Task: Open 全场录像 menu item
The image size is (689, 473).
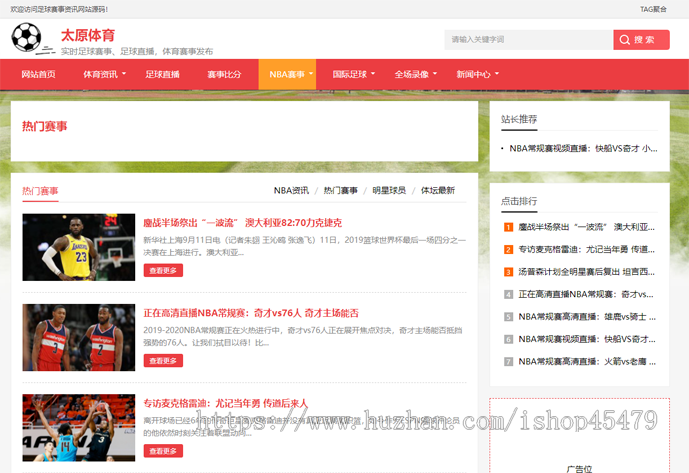Action: point(411,74)
